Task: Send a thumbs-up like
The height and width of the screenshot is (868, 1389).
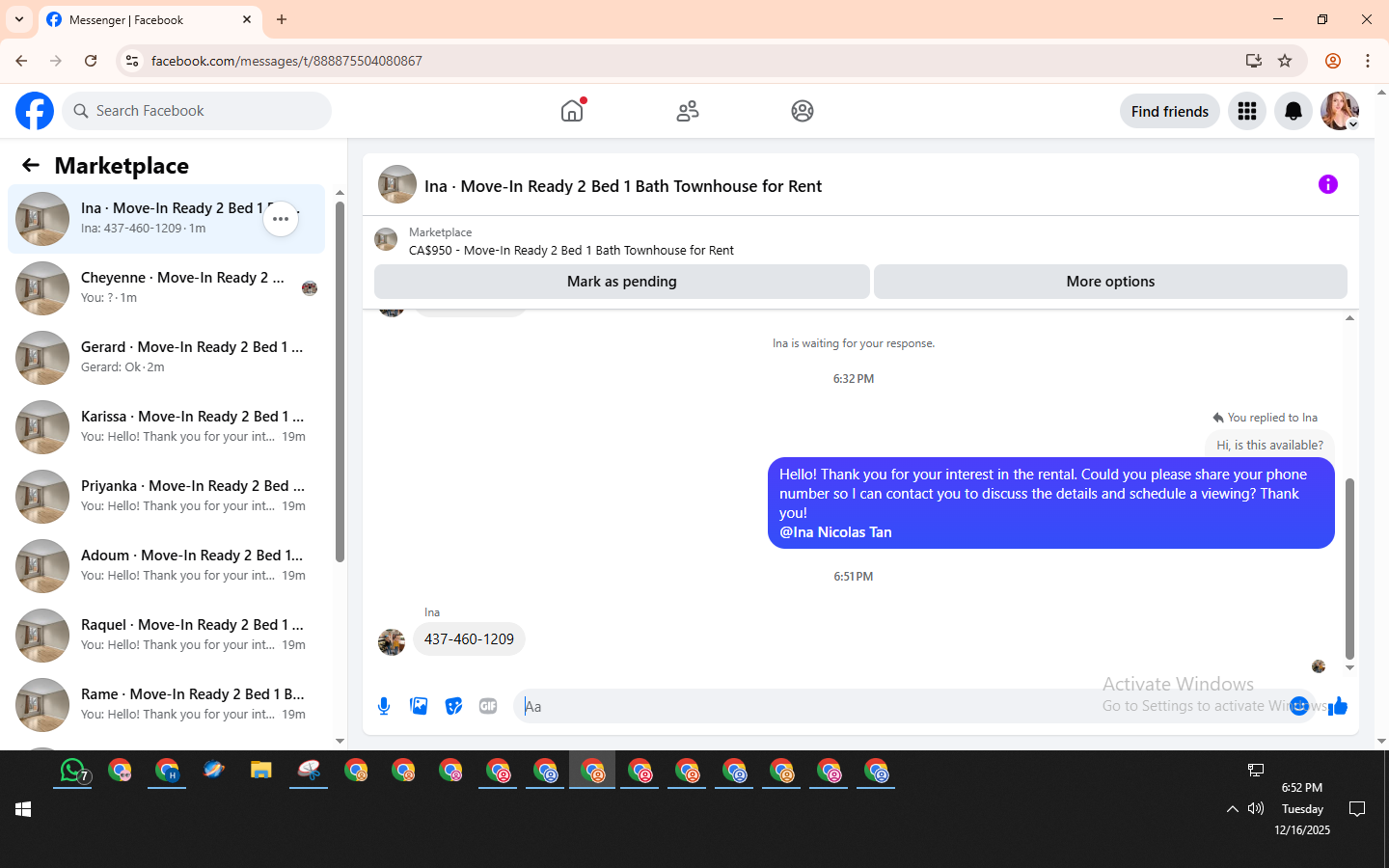Action: tap(1338, 706)
